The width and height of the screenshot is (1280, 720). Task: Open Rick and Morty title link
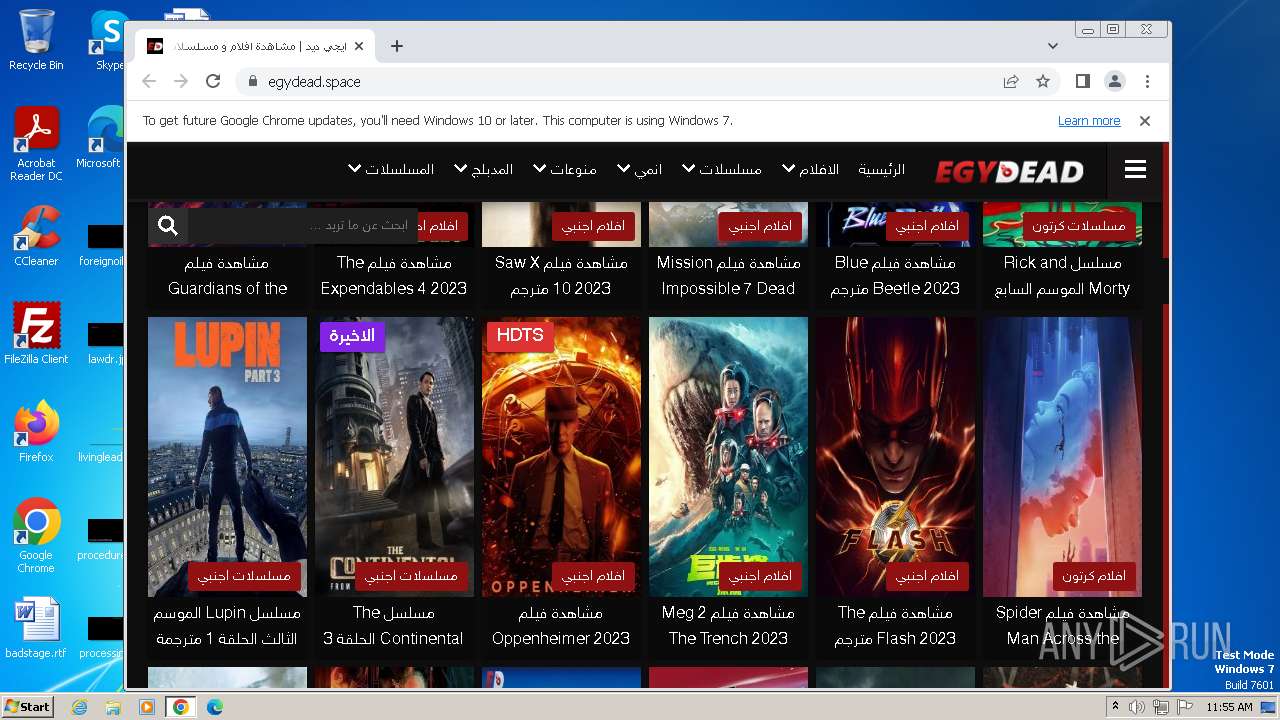coord(1062,276)
